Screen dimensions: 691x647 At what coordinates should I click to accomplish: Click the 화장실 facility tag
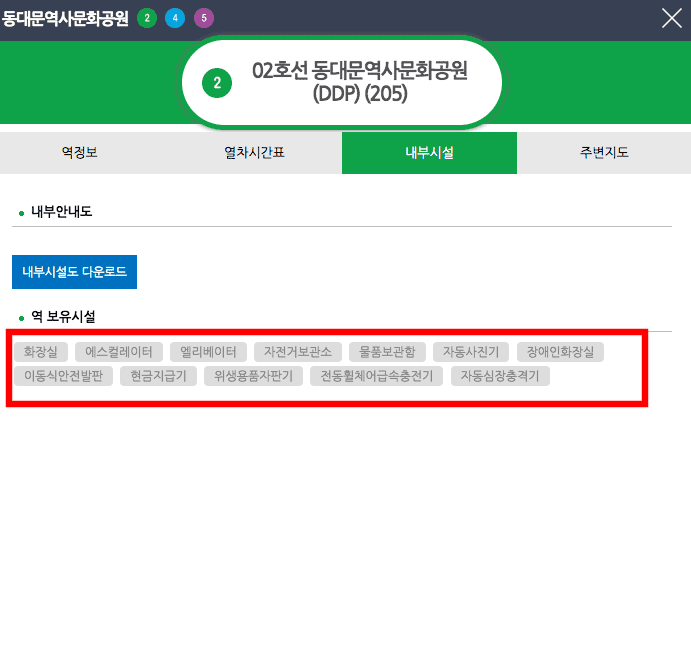click(x=41, y=352)
